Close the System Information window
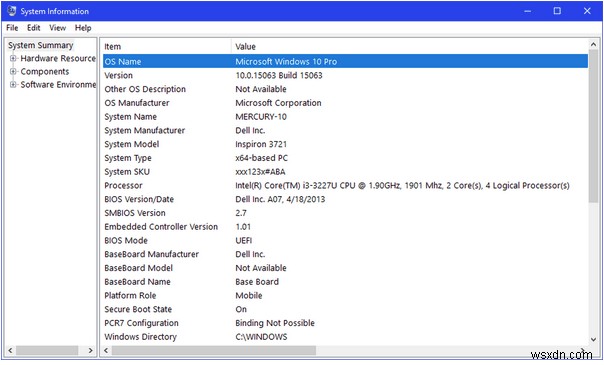The width and height of the screenshot is (604, 365). coord(587,11)
